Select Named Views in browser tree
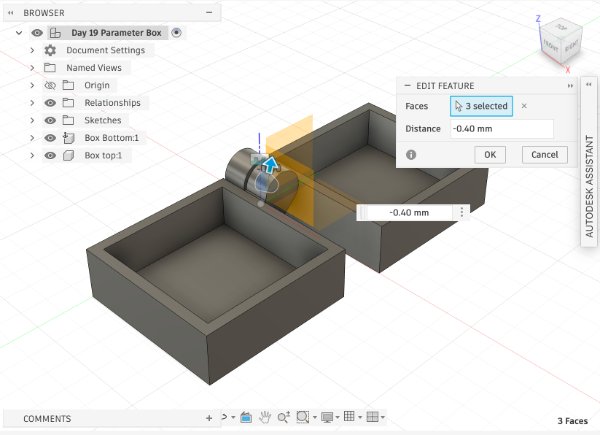 coord(94,68)
